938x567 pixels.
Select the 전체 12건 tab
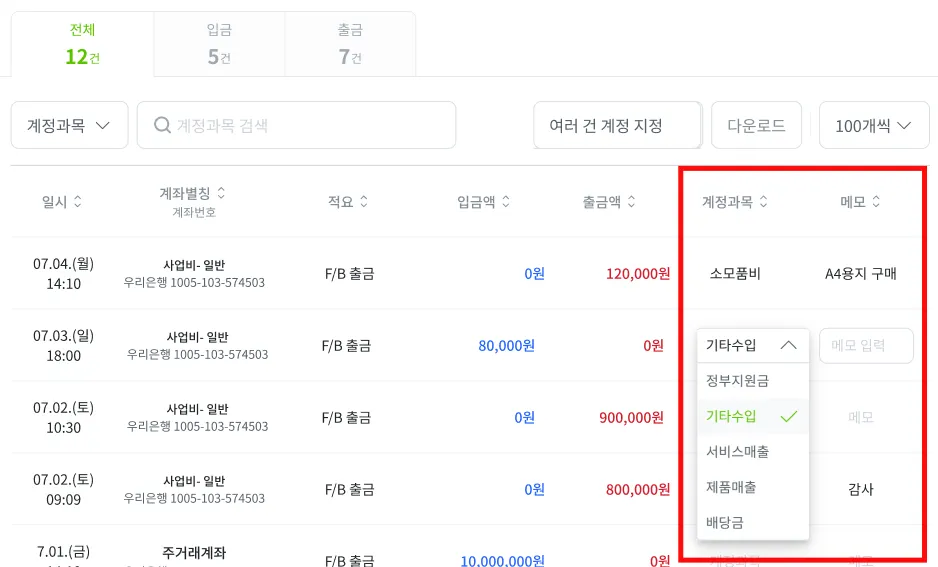[x=83, y=44]
